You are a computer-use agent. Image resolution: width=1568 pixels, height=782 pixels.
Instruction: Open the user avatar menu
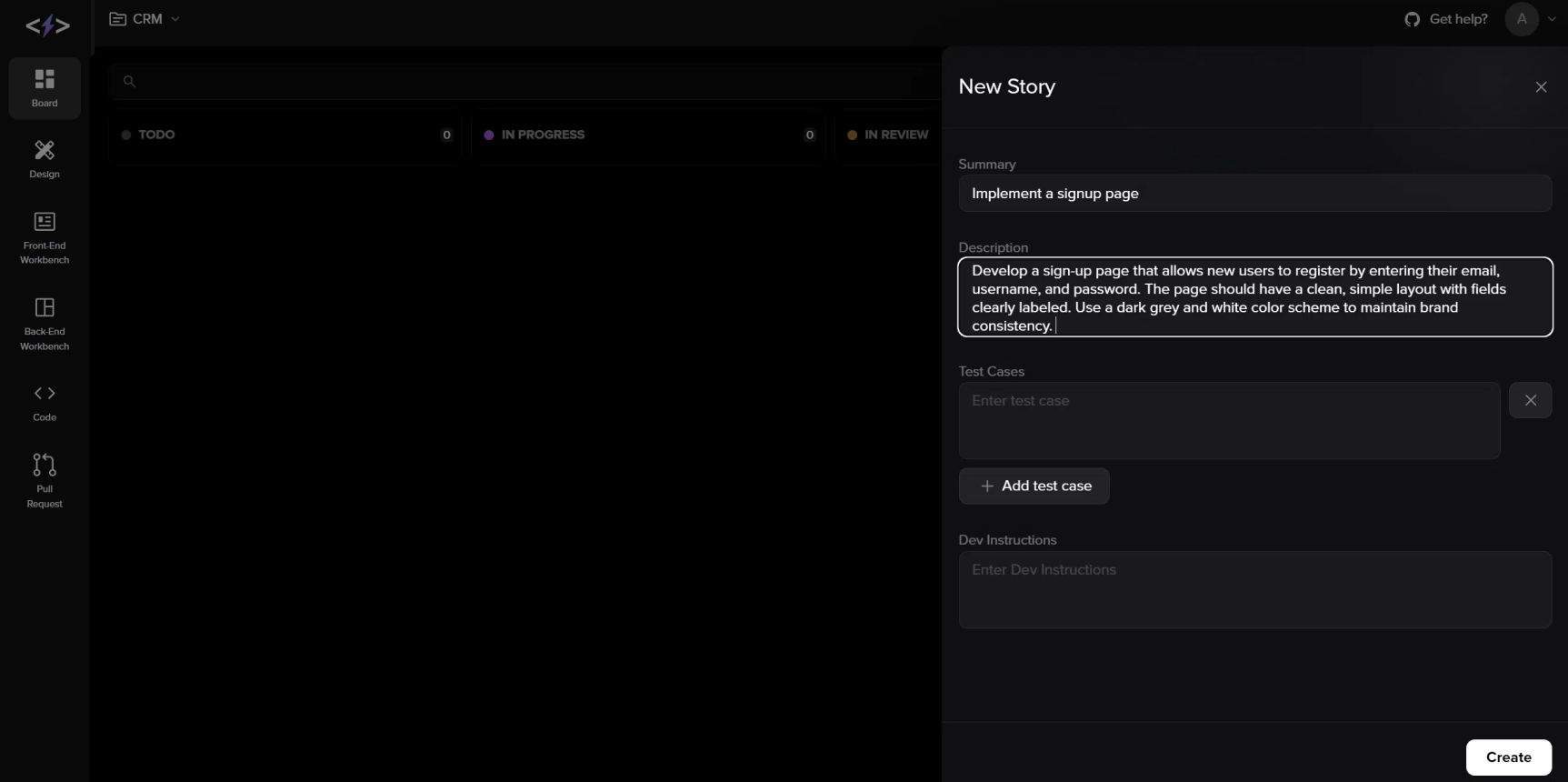point(1522,19)
